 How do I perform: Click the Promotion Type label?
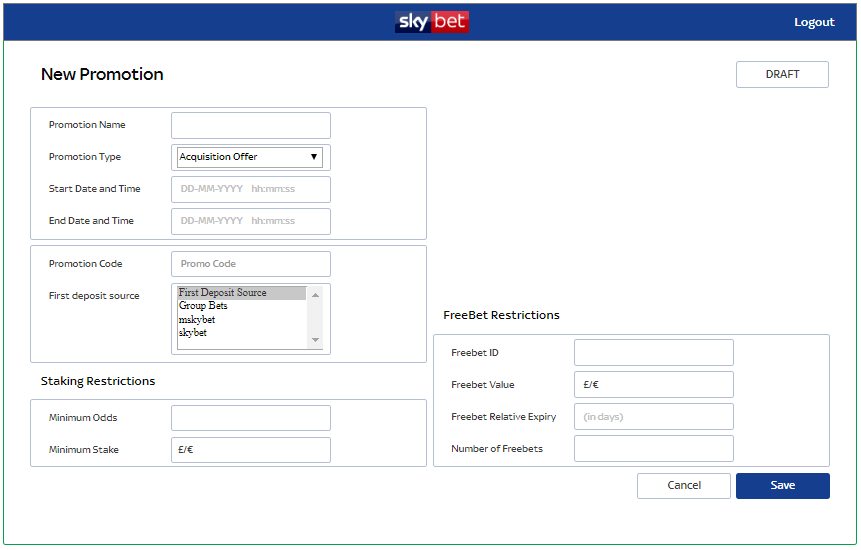click(x=85, y=157)
